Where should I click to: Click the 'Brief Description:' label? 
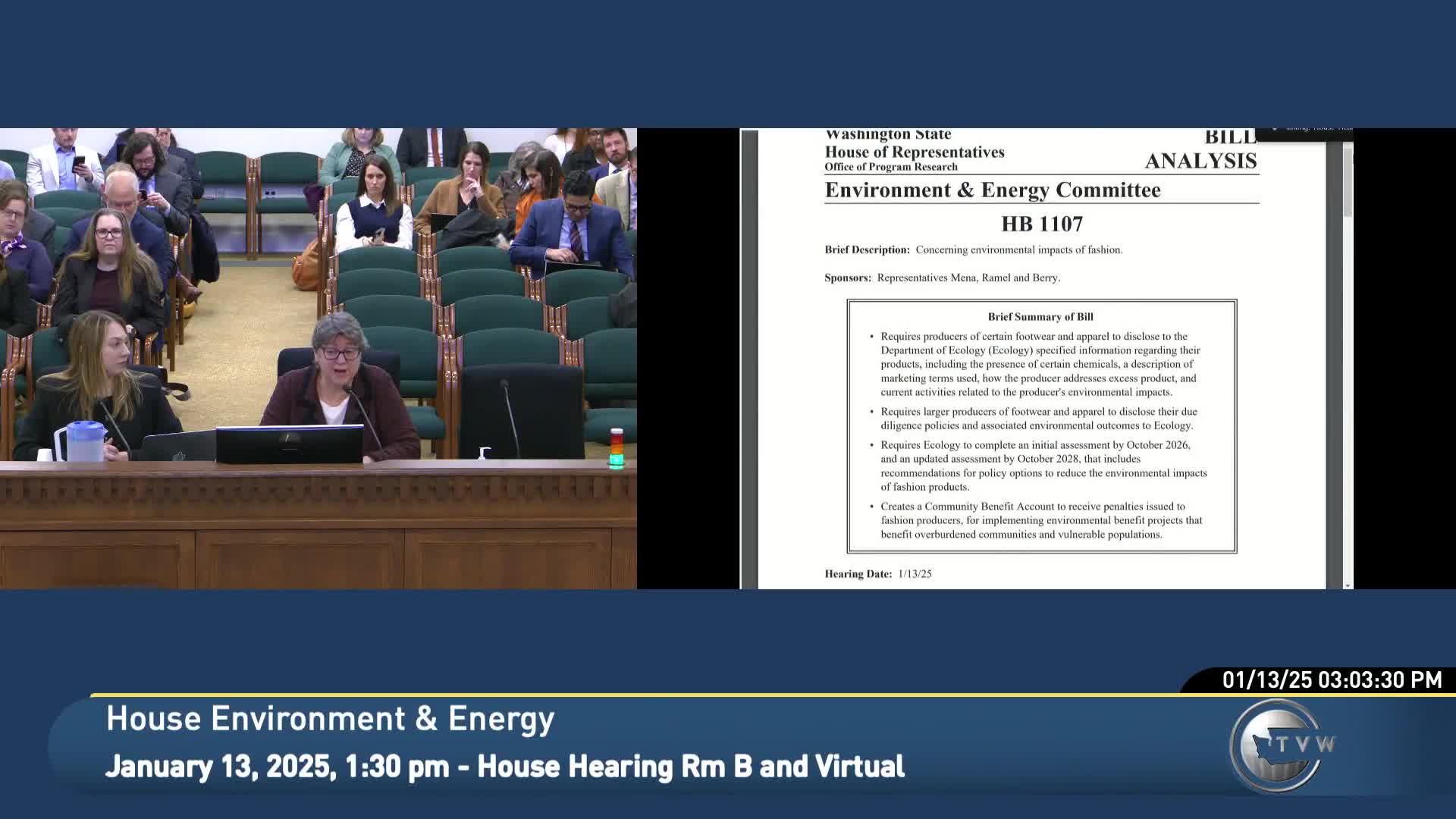point(867,249)
